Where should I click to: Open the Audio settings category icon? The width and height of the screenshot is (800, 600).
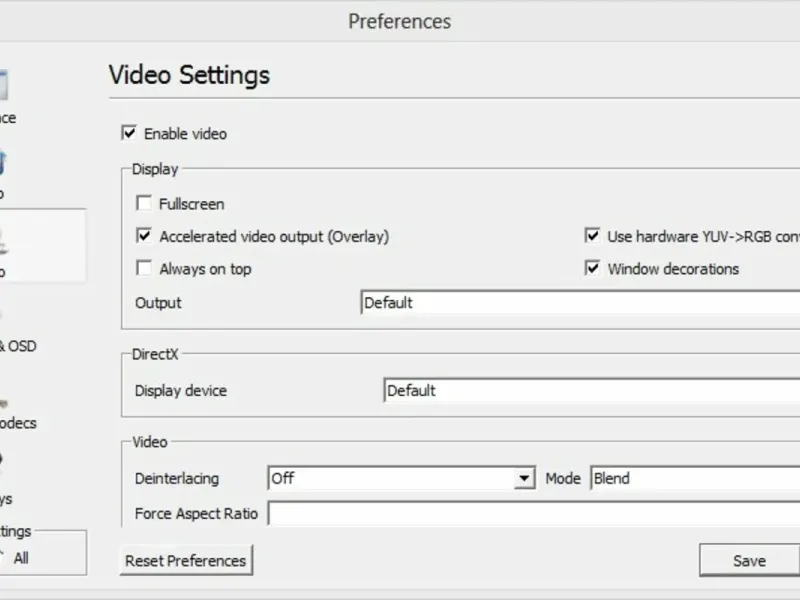[4, 166]
